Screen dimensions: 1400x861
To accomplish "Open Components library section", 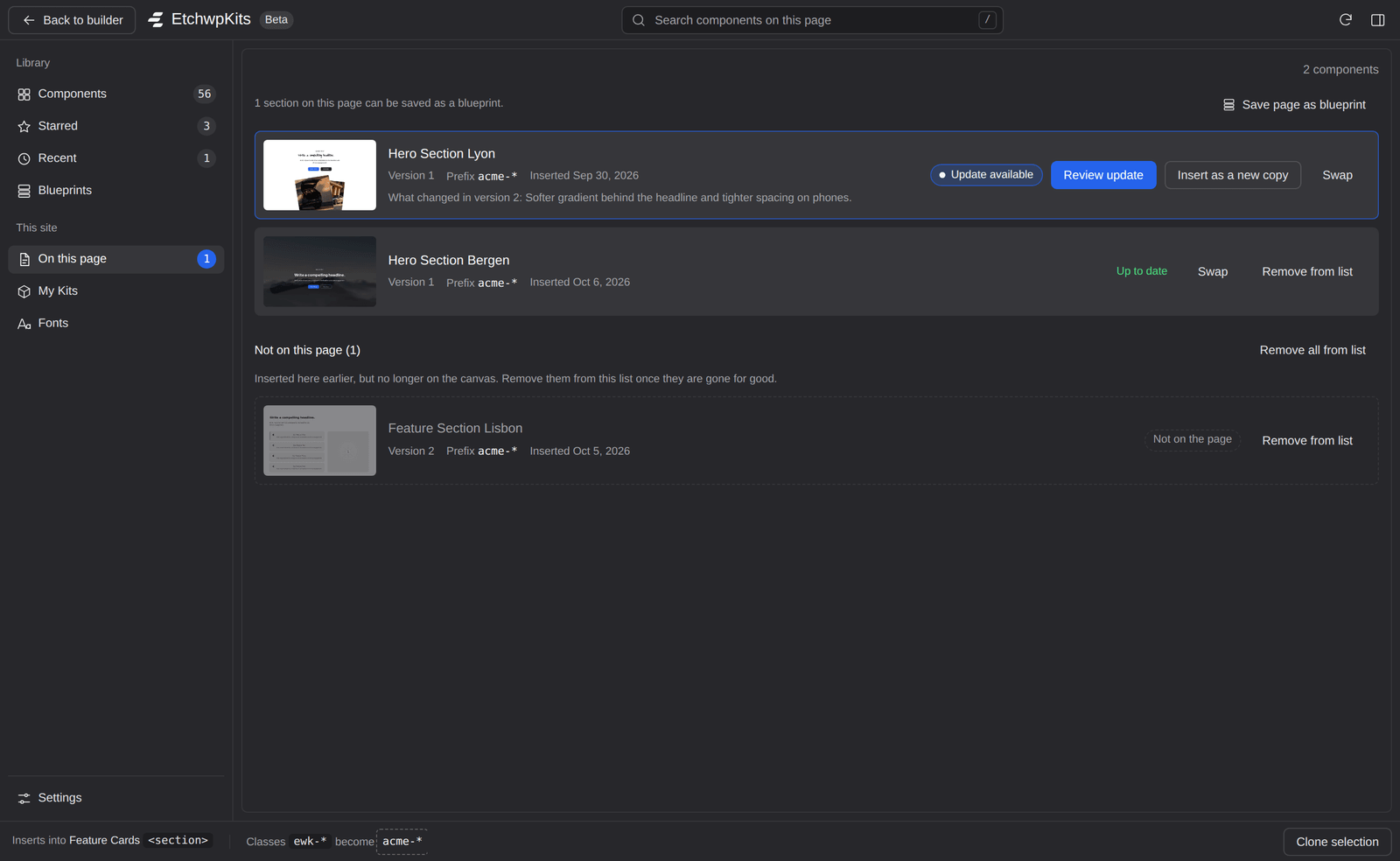I will pos(116,94).
